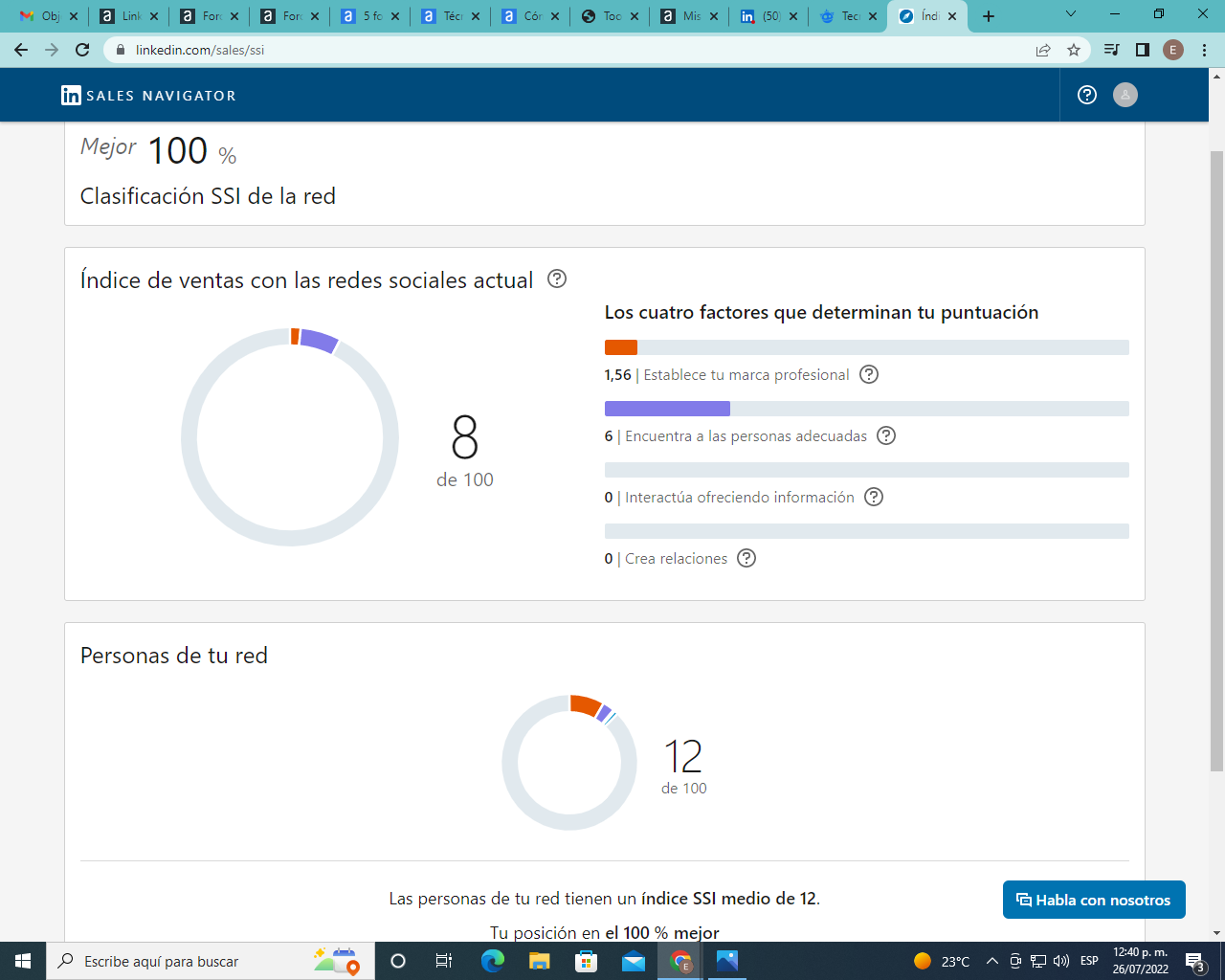Click the Personas de tu red heading
Image resolution: width=1225 pixels, height=980 pixels.
click(174, 656)
